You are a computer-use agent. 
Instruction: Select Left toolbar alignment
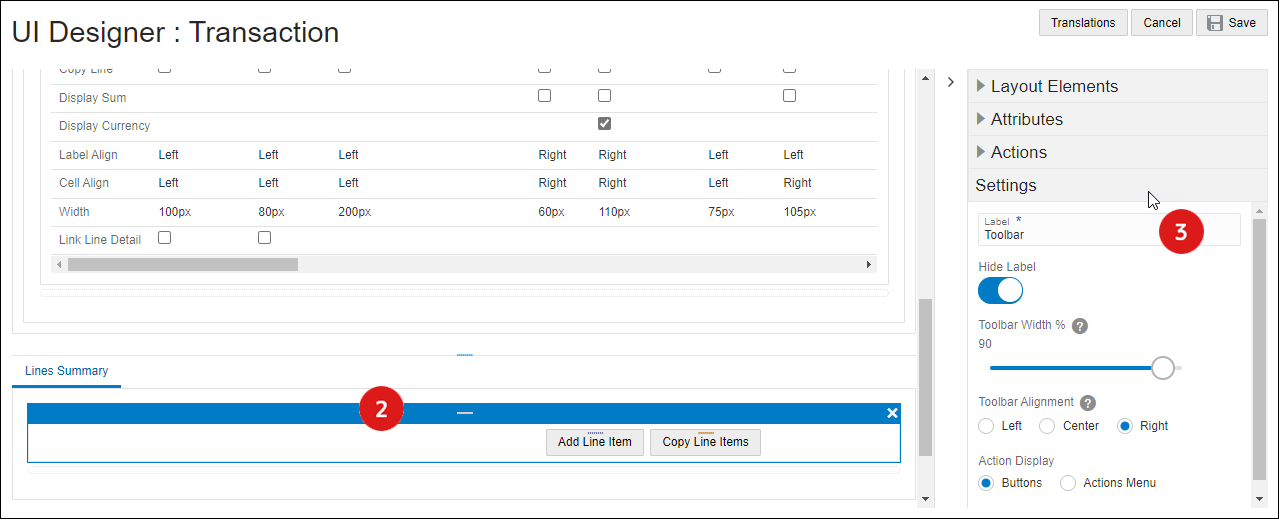(x=987, y=426)
